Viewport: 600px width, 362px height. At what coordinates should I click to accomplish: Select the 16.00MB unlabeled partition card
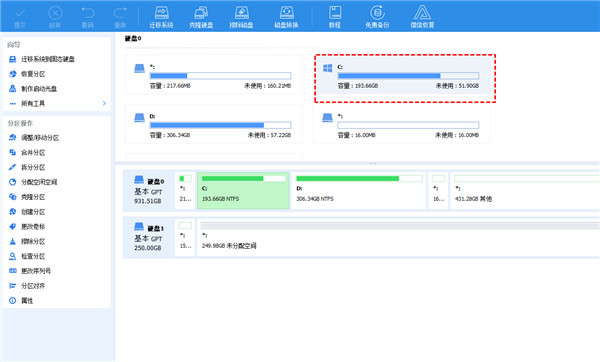(402, 124)
